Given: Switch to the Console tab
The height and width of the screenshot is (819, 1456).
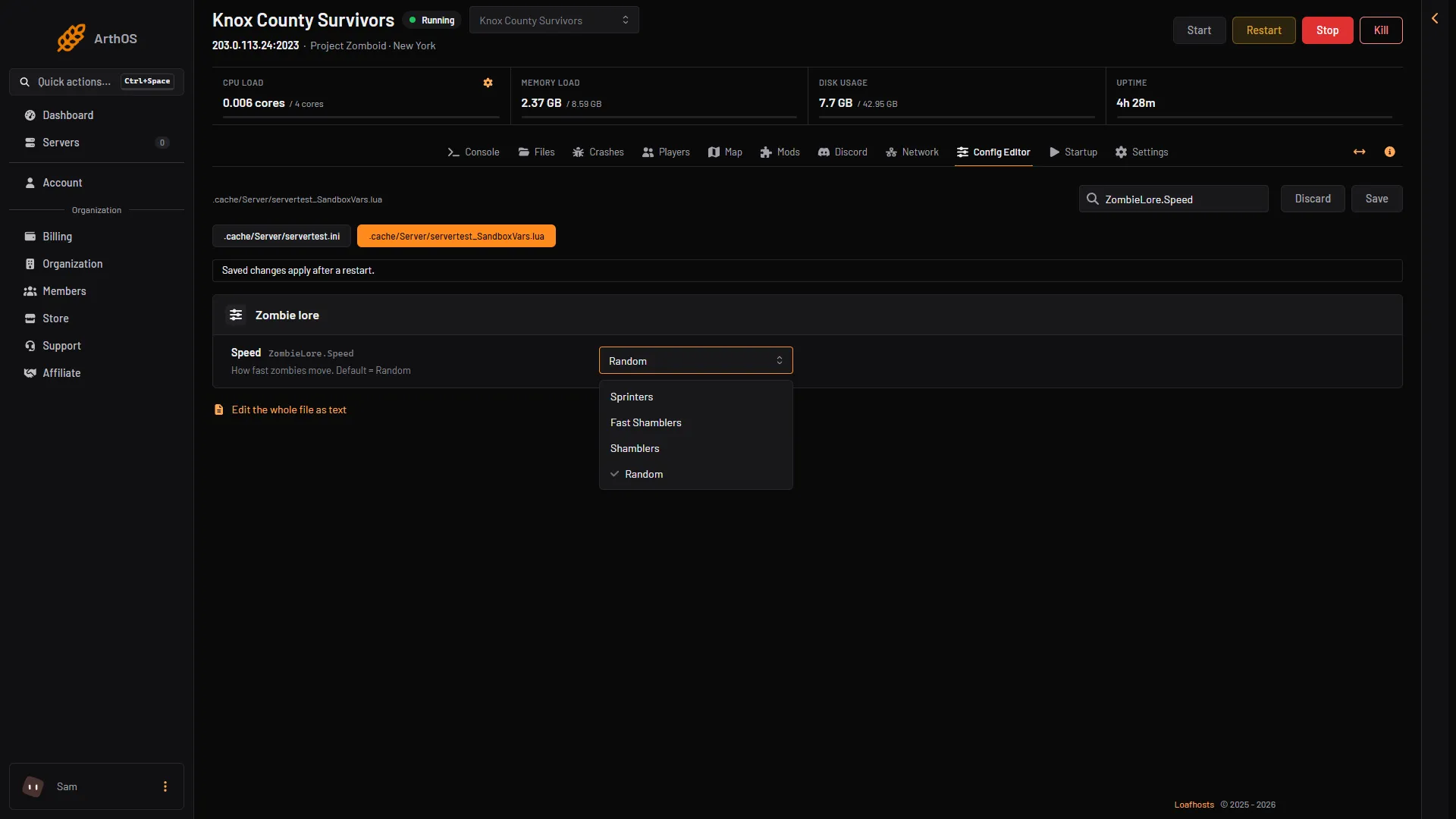Looking at the screenshot, I should (473, 152).
